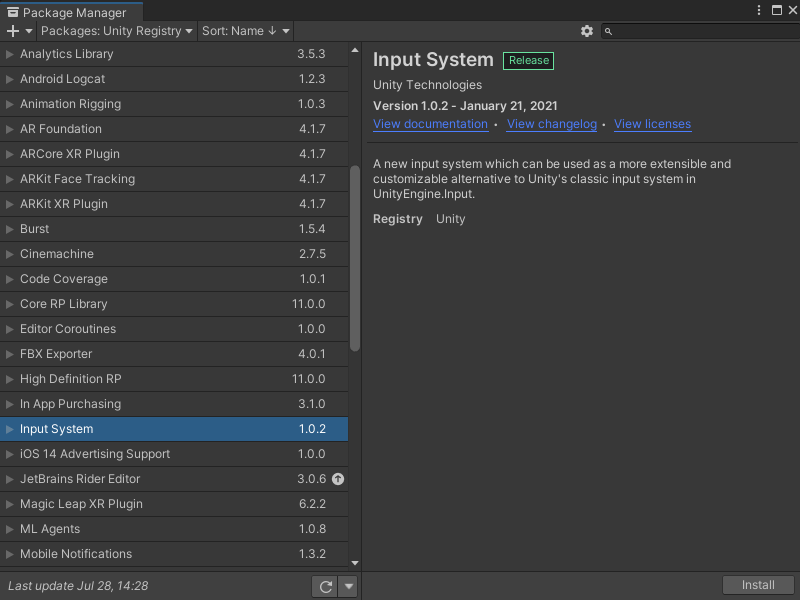800x600 pixels.
Task: Open the three-dot window options menu
Action: [x=758, y=9]
